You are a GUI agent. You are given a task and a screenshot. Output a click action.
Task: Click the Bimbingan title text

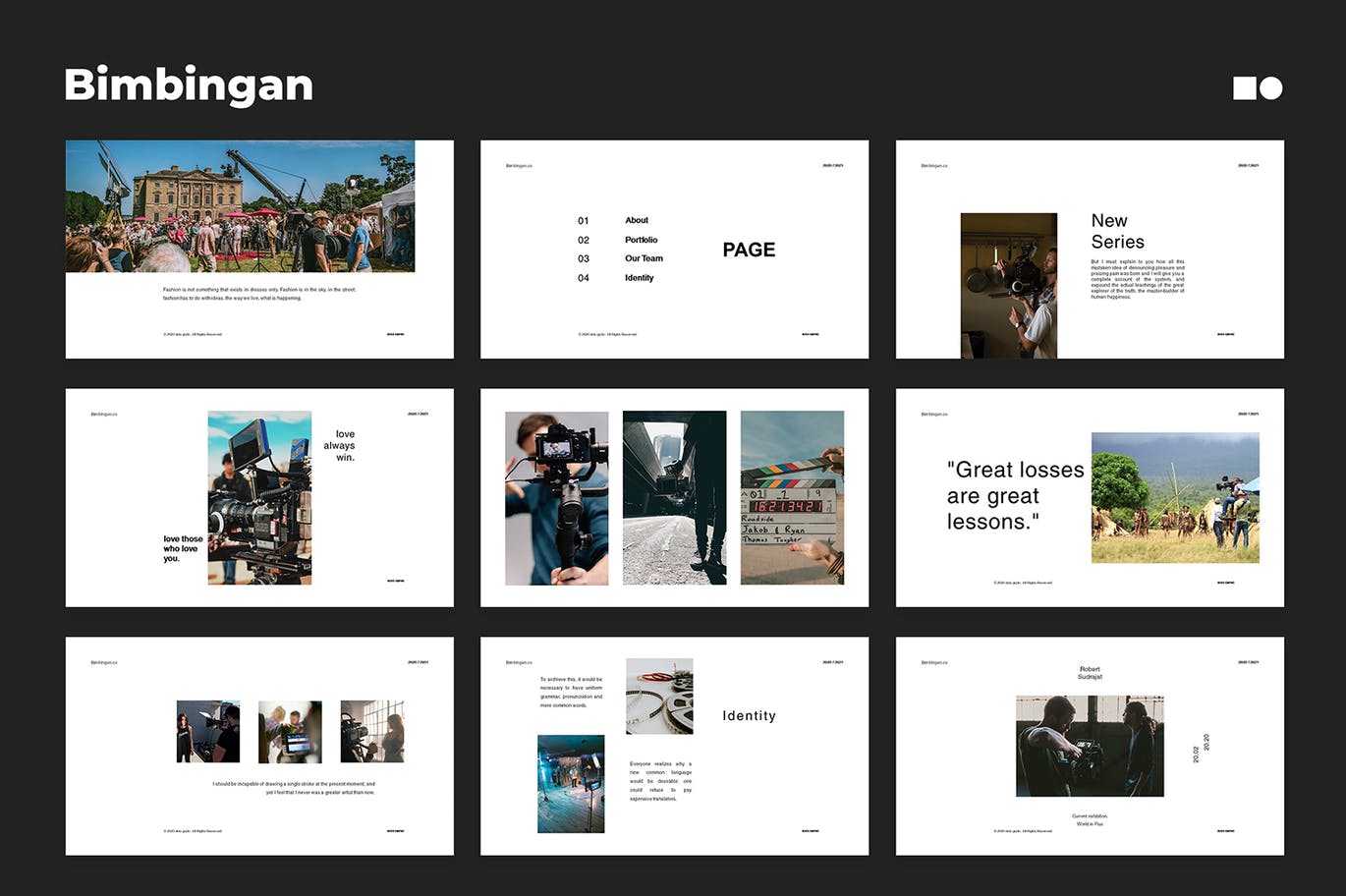[189, 85]
